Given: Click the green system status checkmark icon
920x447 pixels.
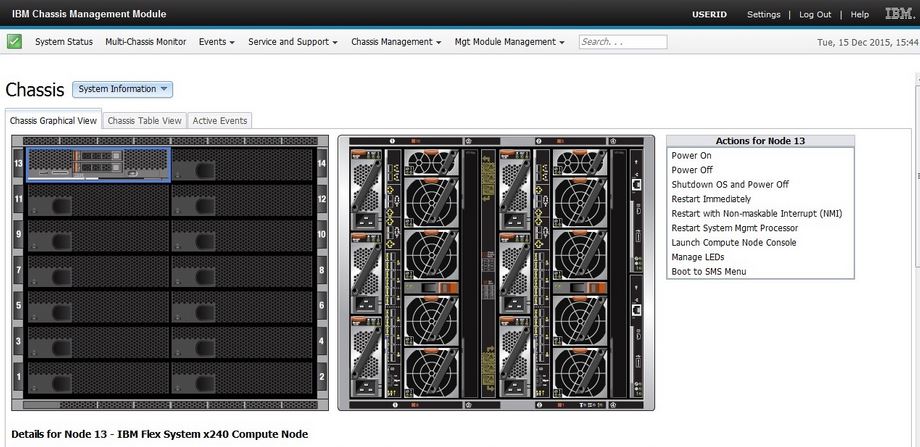Looking at the screenshot, I should [x=14, y=42].
